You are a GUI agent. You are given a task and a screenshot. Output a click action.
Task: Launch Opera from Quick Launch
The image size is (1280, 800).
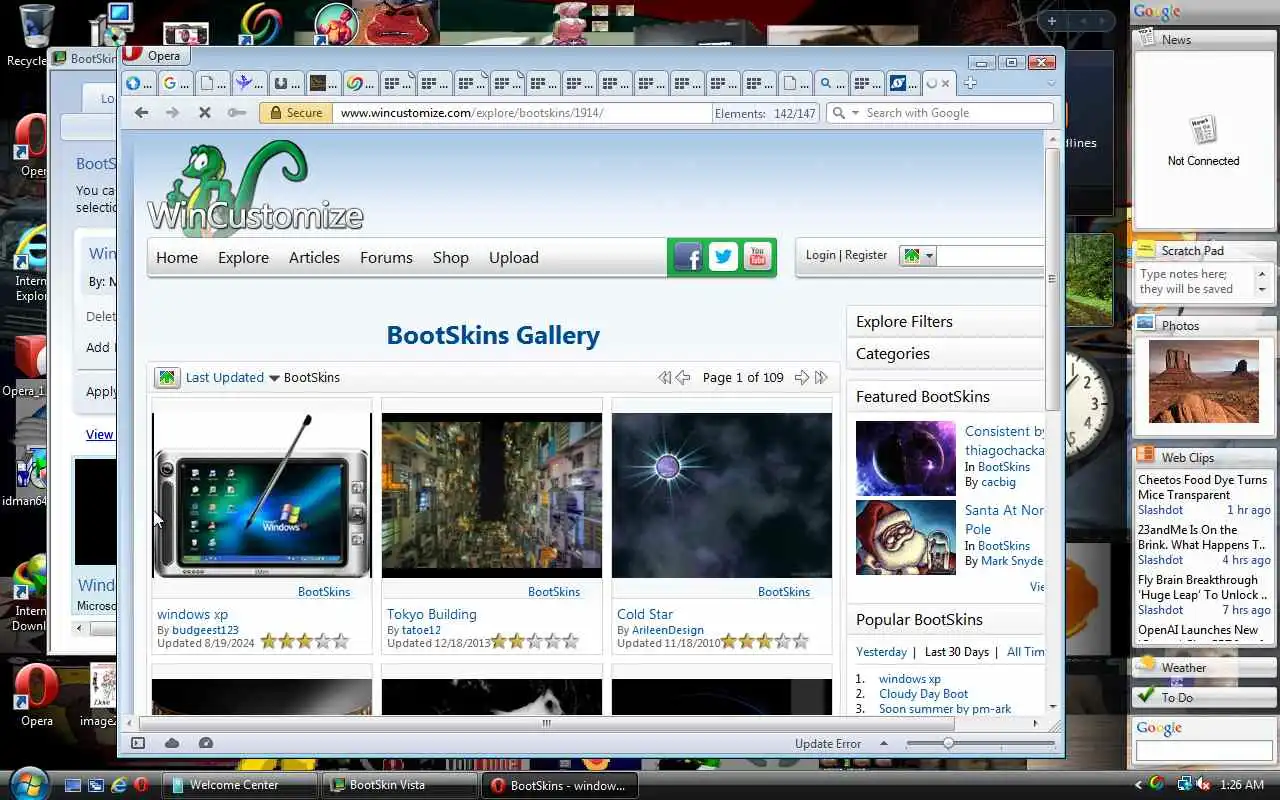coord(142,785)
